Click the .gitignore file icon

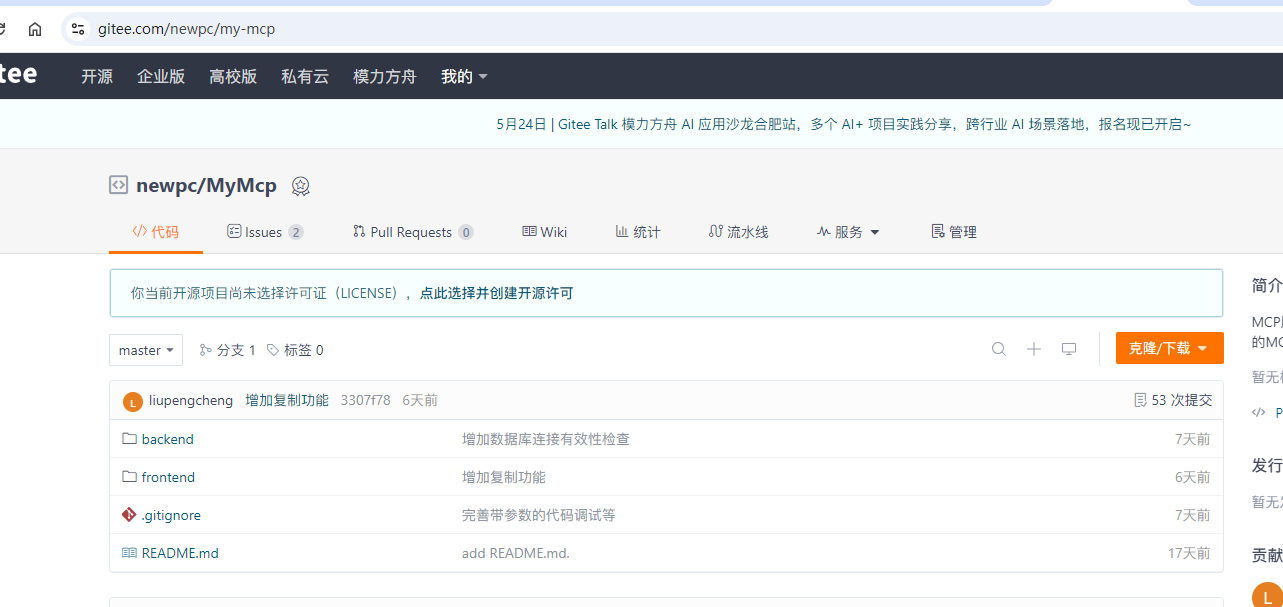tap(129, 514)
